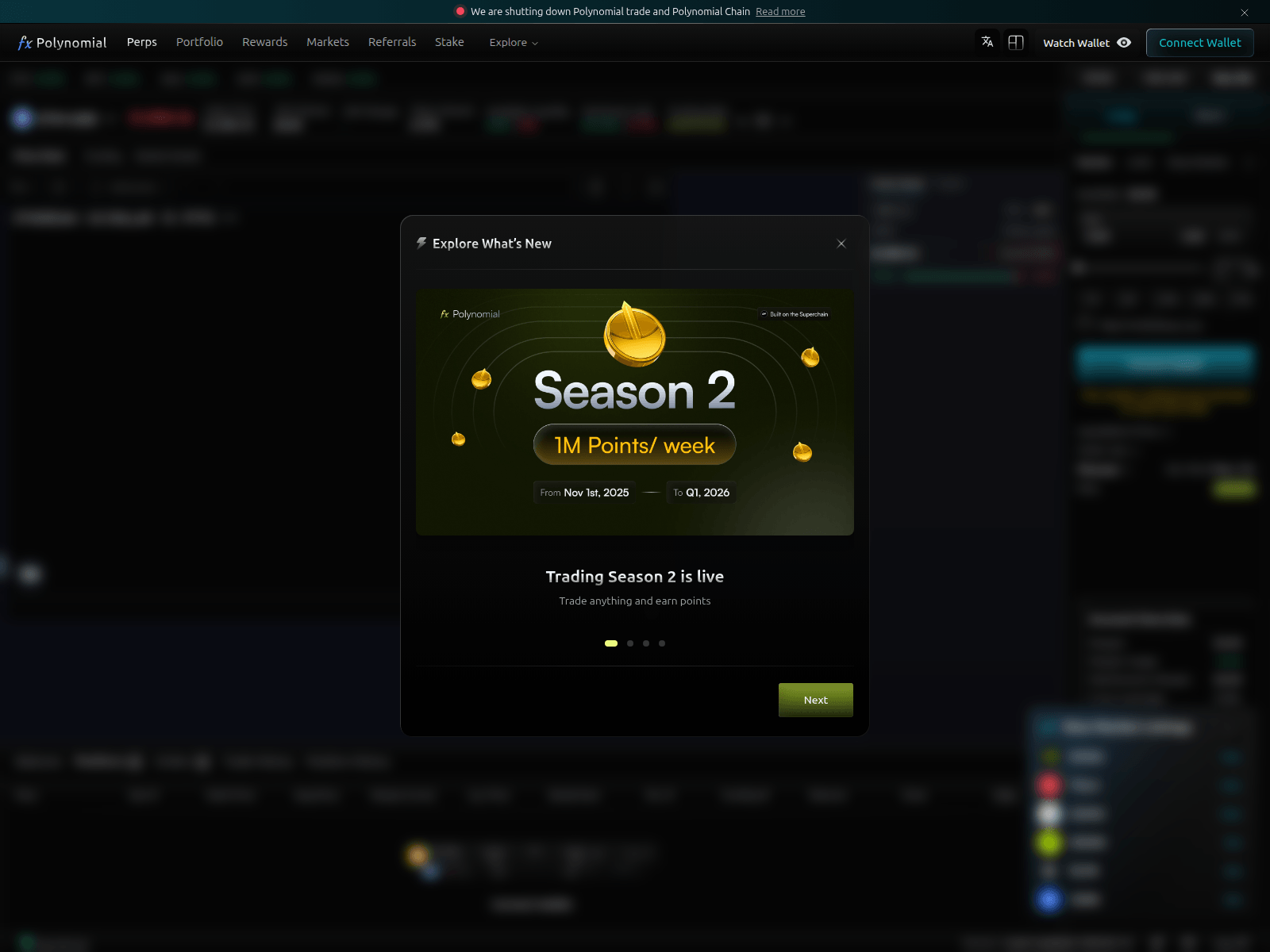This screenshot has height=952, width=1270.
Task: Click the Season 2 promo banner image
Action: click(635, 412)
